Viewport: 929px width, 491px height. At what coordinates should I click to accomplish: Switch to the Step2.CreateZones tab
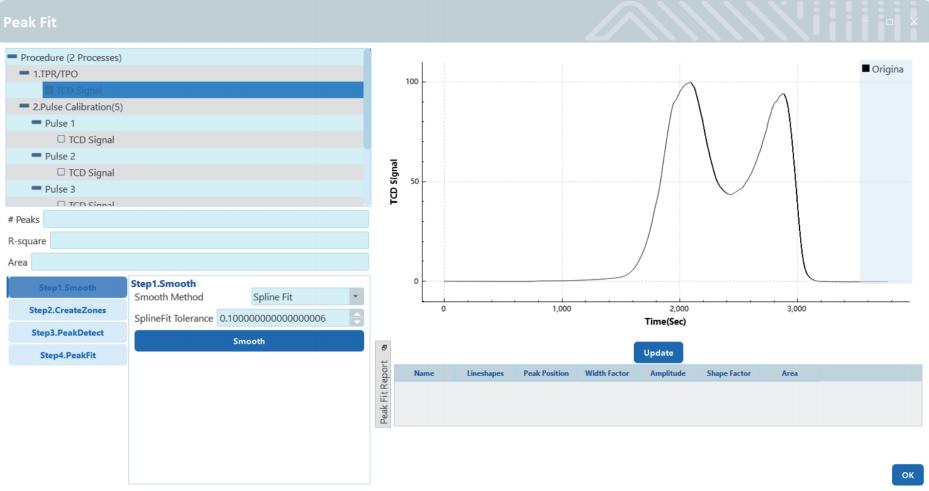click(x=68, y=310)
